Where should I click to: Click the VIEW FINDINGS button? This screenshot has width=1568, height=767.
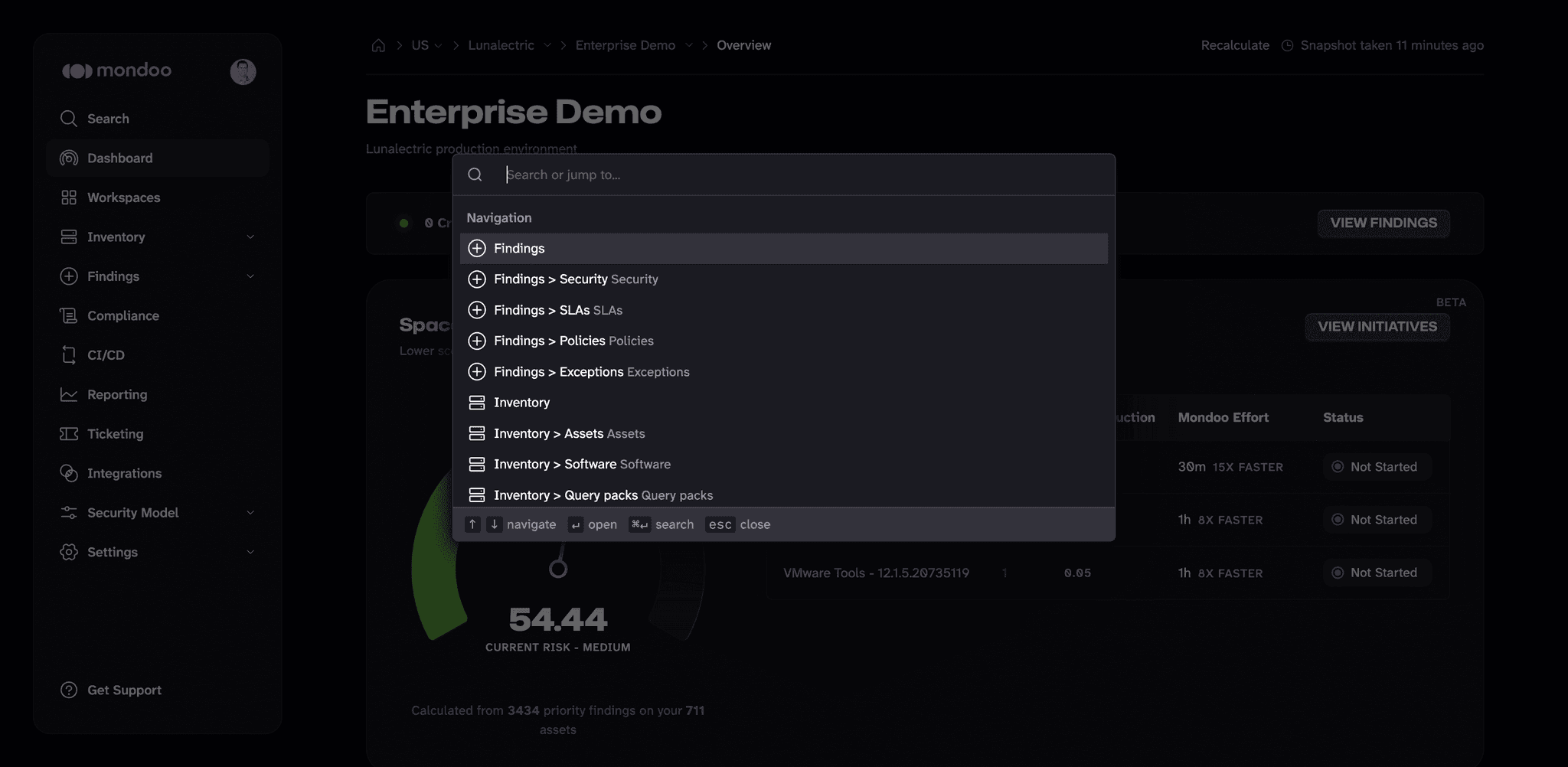(1383, 223)
